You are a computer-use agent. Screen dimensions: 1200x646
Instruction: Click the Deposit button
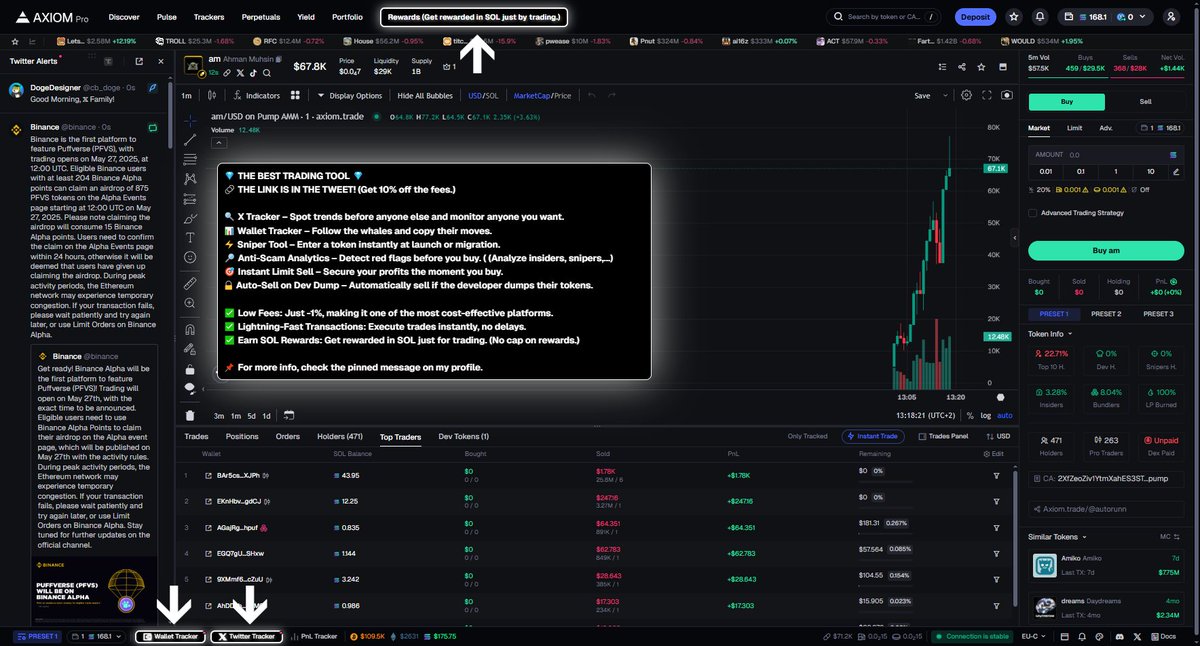[974, 17]
